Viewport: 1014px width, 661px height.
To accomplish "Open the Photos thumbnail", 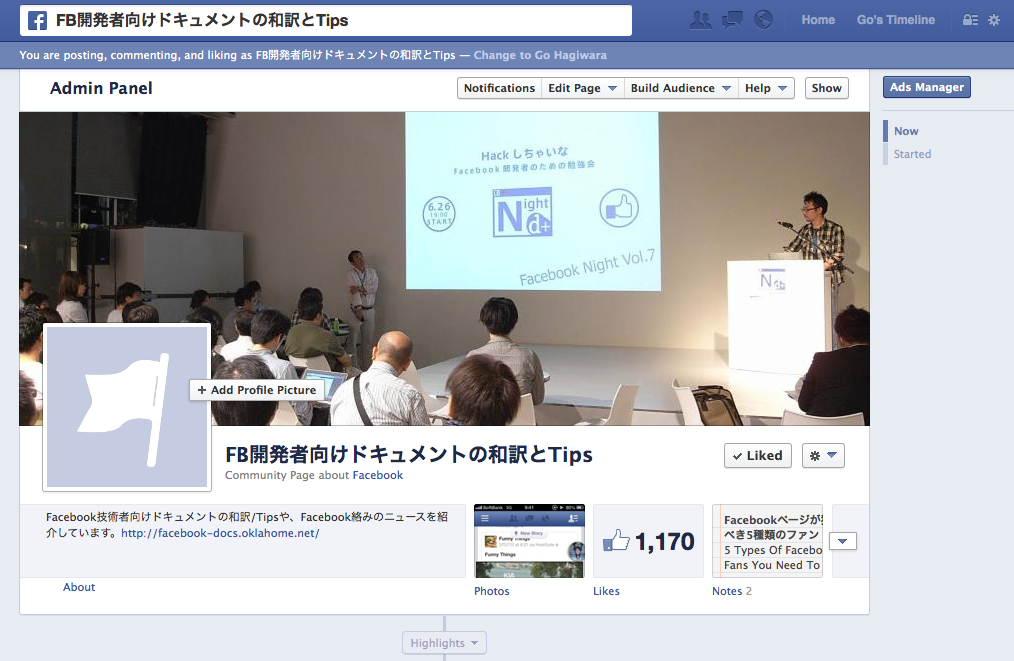I will pos(529,541).
